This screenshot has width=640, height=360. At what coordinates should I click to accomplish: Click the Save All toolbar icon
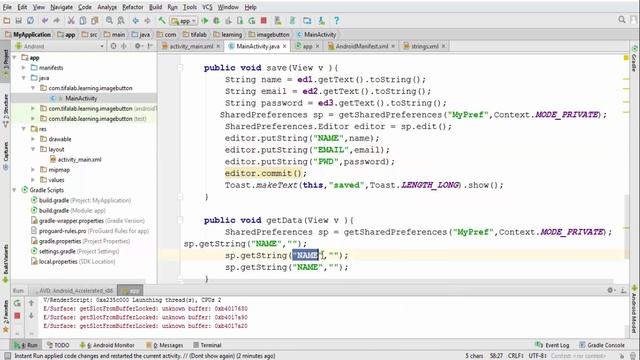(x=18, y=20)
